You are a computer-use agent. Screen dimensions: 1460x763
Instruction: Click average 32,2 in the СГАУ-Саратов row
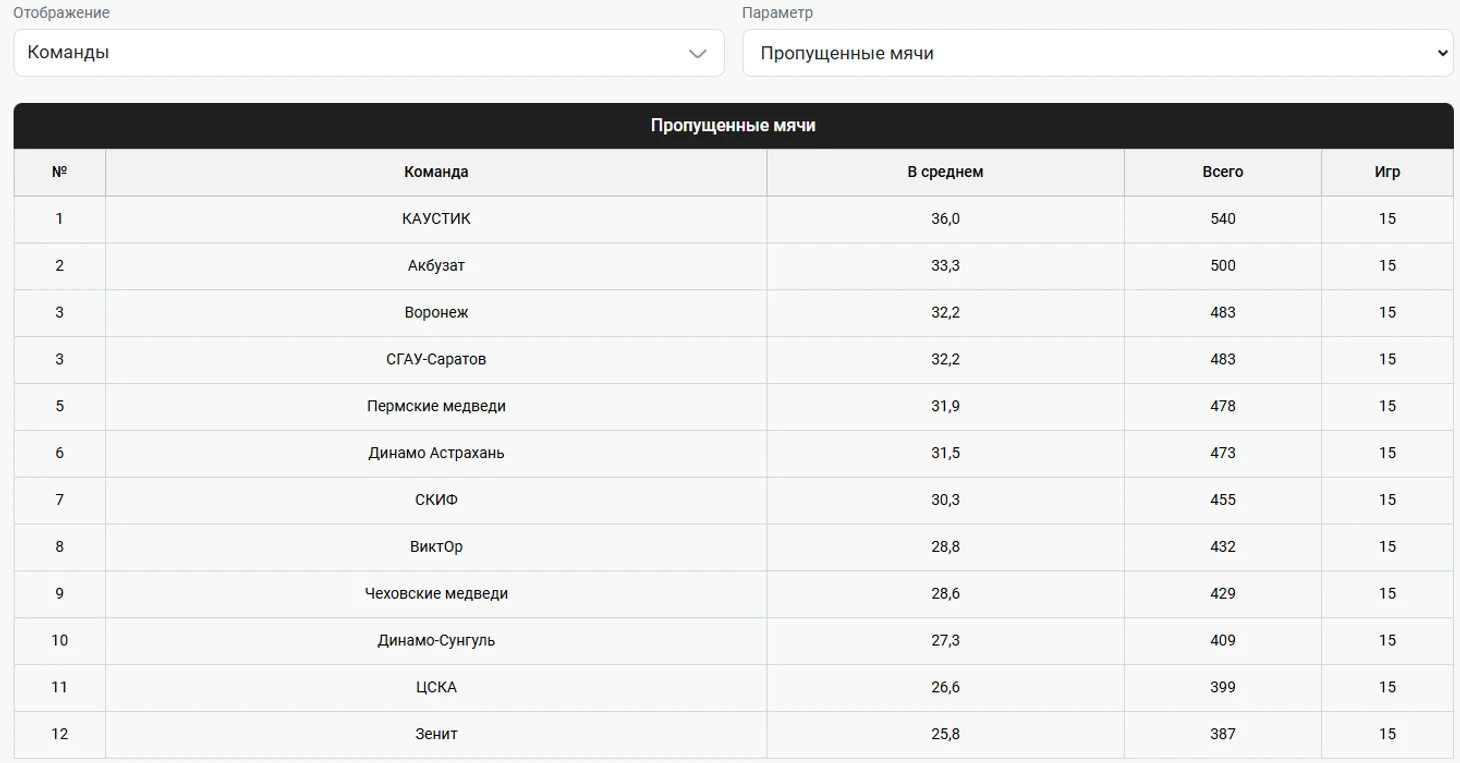pyautogui.click(x=945, y=359)
